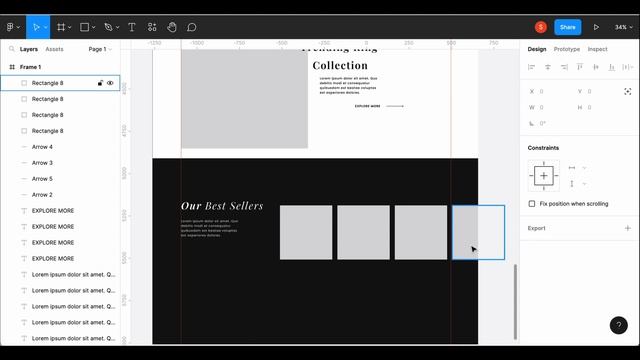The width and height of the screenshot is (640, 360).
Task: Click the X position input field
Action: (549, 91)
